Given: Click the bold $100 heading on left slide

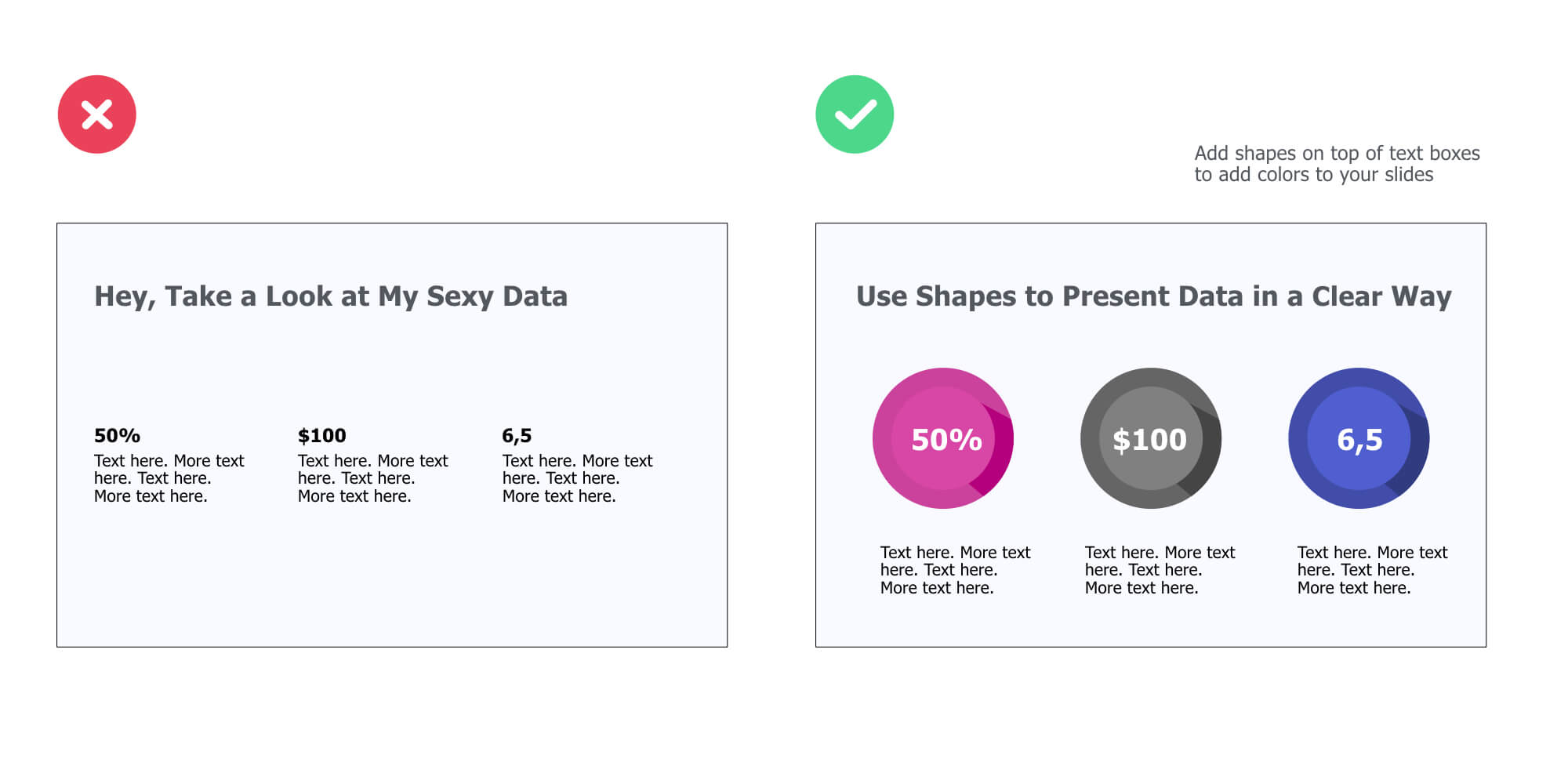Looking at the screenshot, I should 321,436.
